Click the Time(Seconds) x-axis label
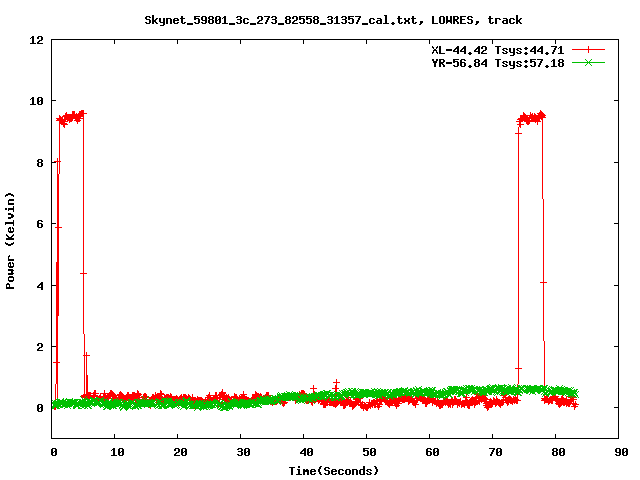 (x=333, y=471)
